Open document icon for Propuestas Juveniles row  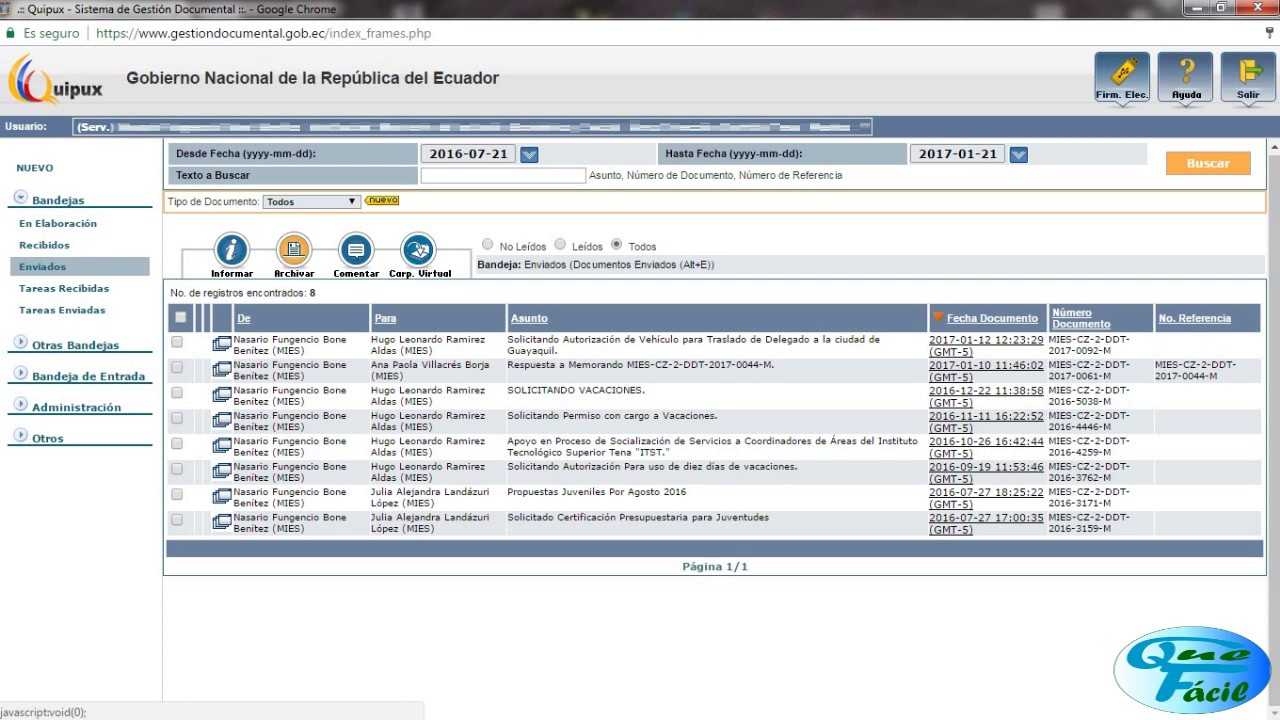point(221,497)
